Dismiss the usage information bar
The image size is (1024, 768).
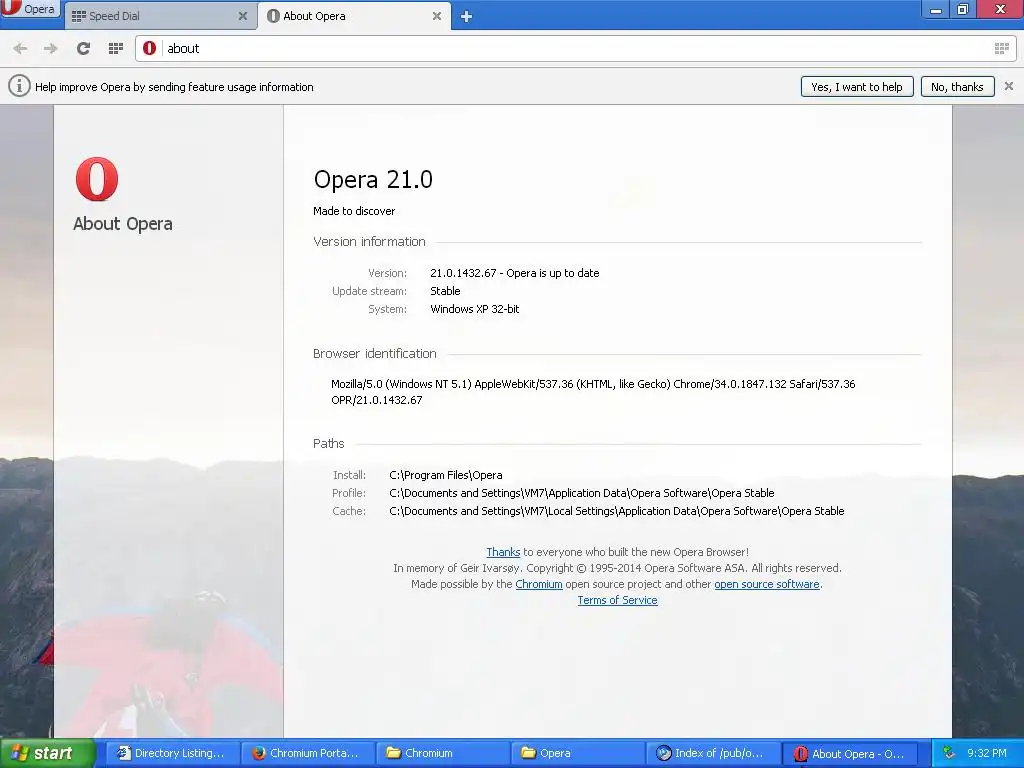(1008, 86)
